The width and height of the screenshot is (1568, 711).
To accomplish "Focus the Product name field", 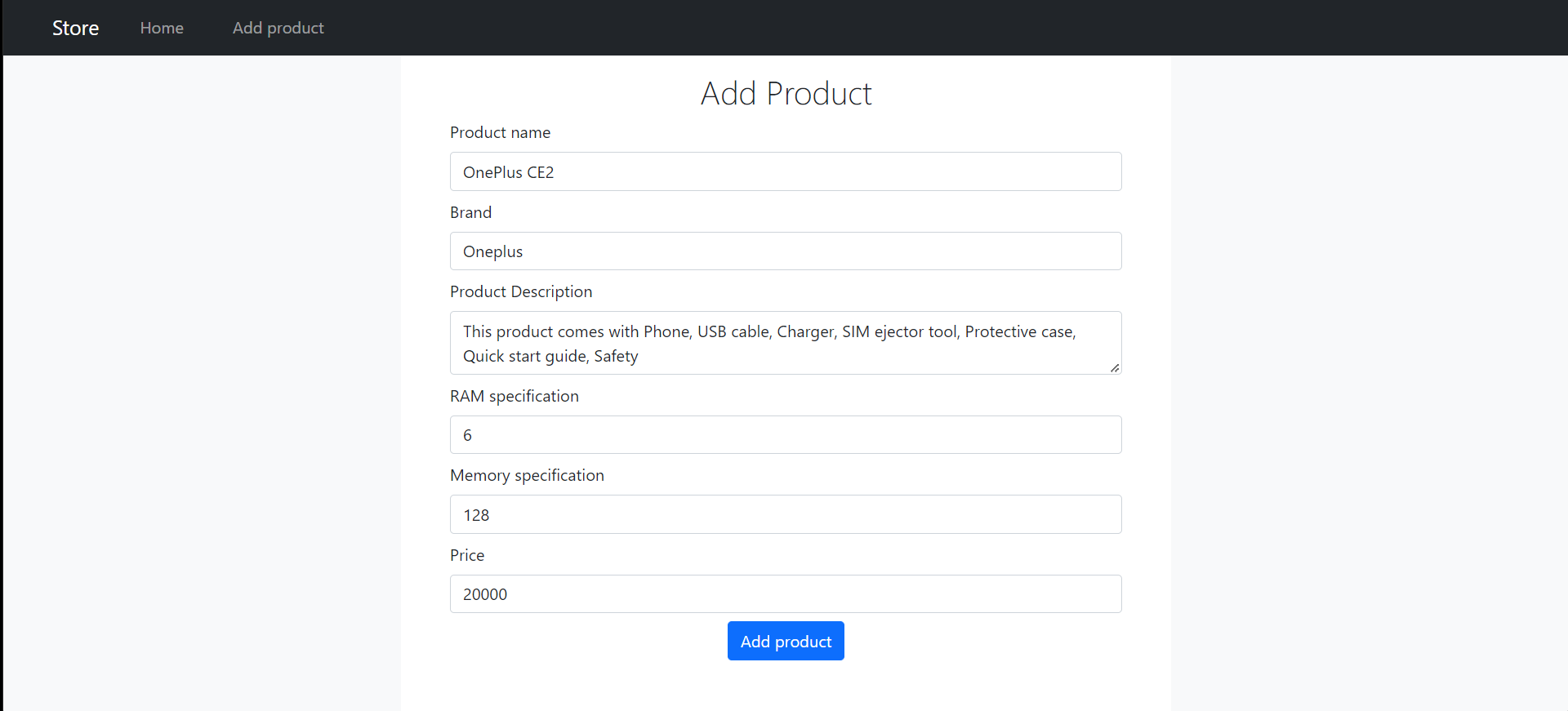I will (786, 171).
